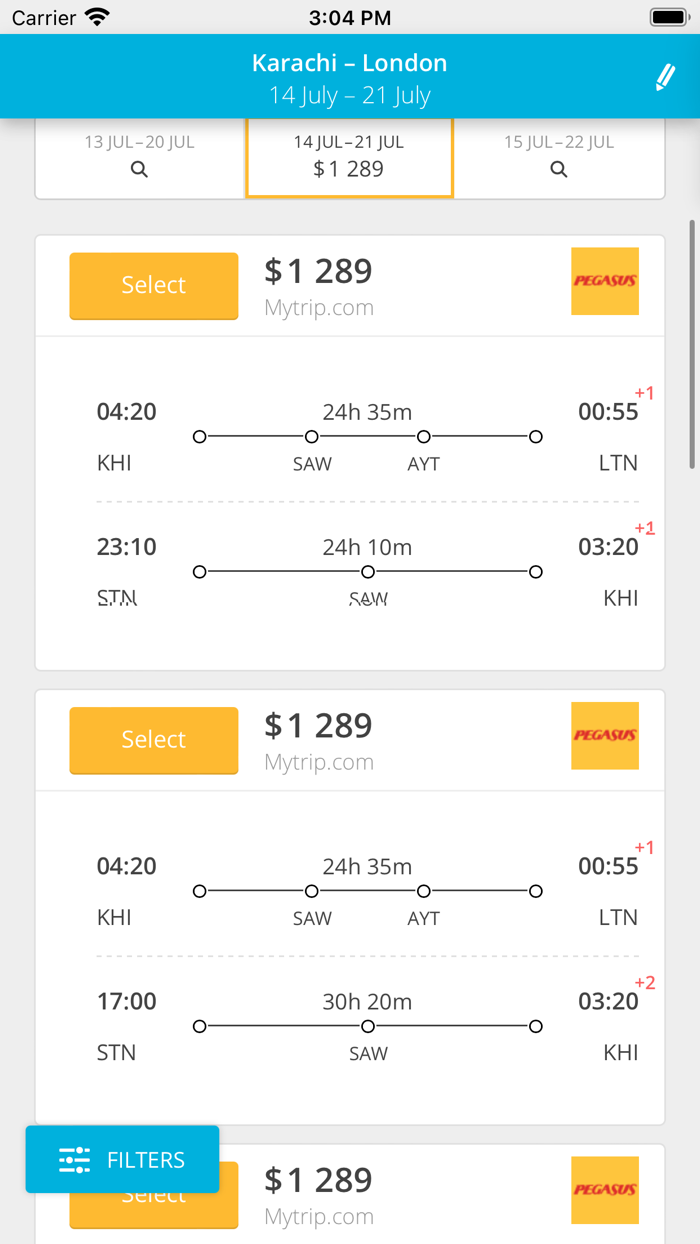Image resolution: width=700 pixels, height=1244 pixels.
Task: Search the 13 Jul–20 Jul date range
Action: point(139,170)
